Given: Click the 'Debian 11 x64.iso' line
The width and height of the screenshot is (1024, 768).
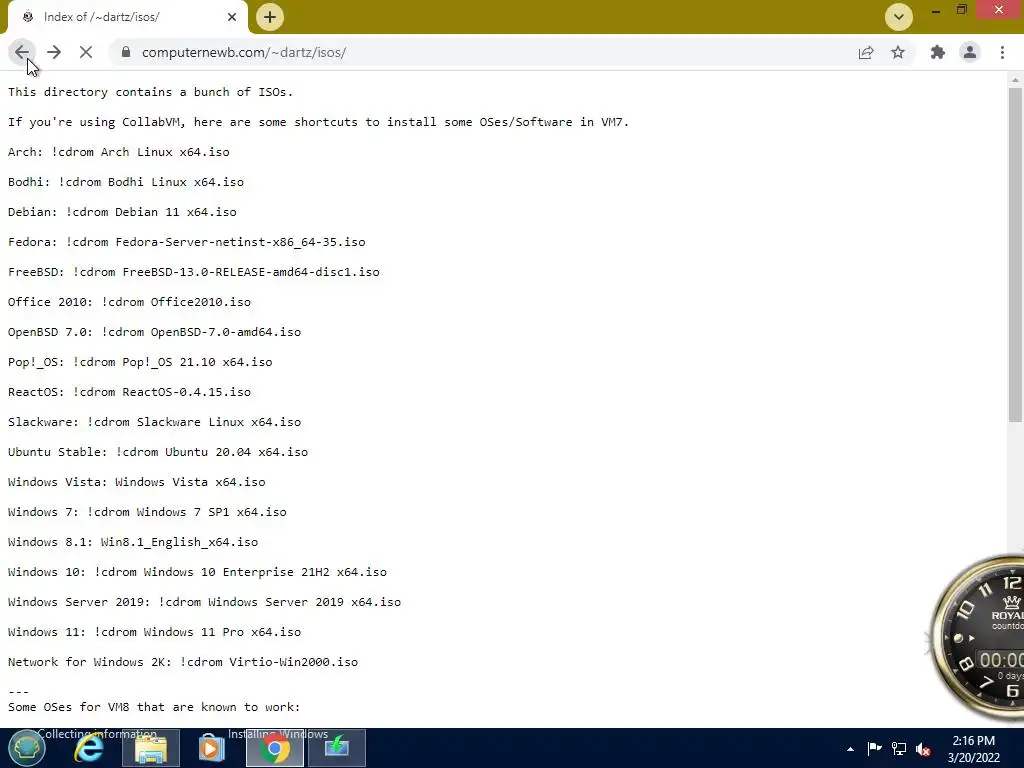Looking at the screenshot, I should point(122,212).
